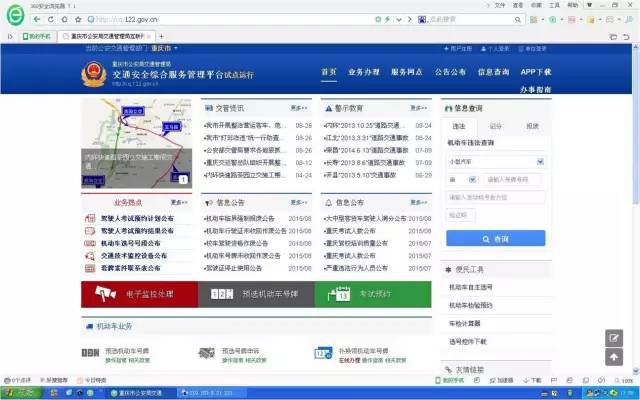Switch to the 报废 query tab
The image size is (640, 400).
[532, 127]
